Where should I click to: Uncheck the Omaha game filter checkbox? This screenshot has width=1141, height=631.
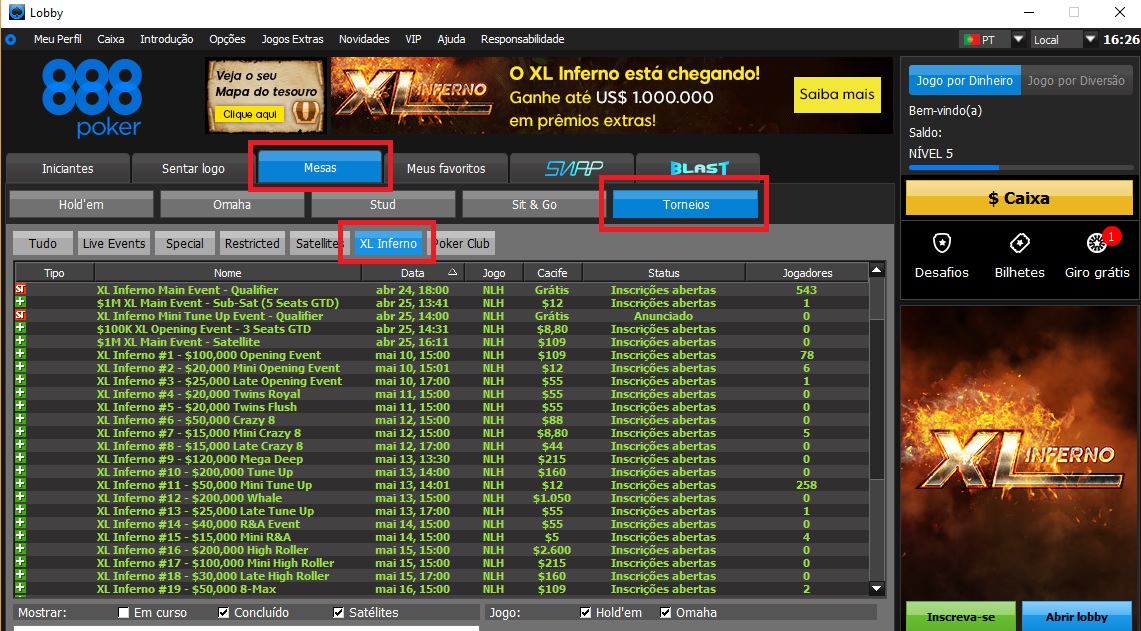(666, 613)
